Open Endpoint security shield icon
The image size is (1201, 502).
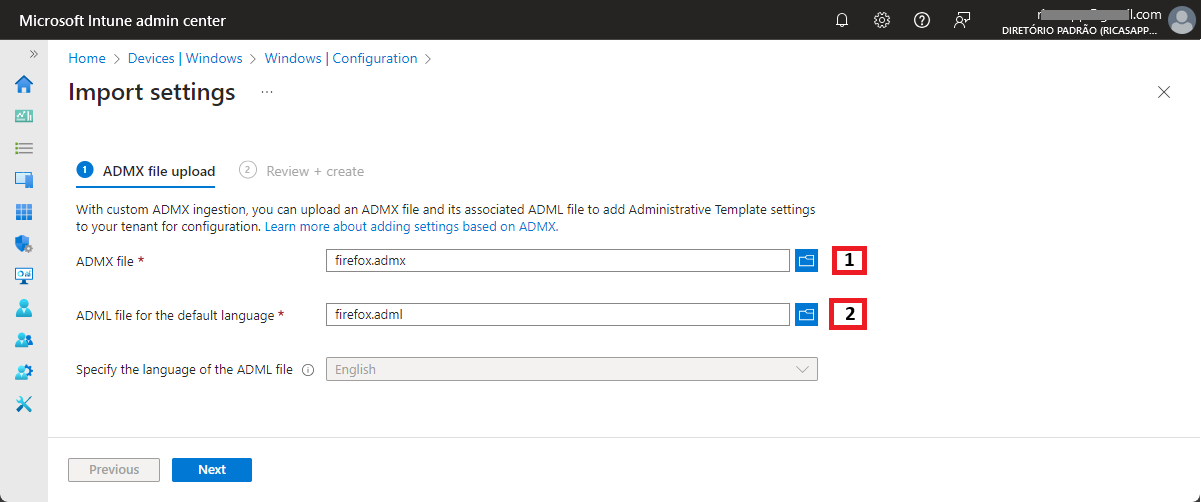[24, 244]
